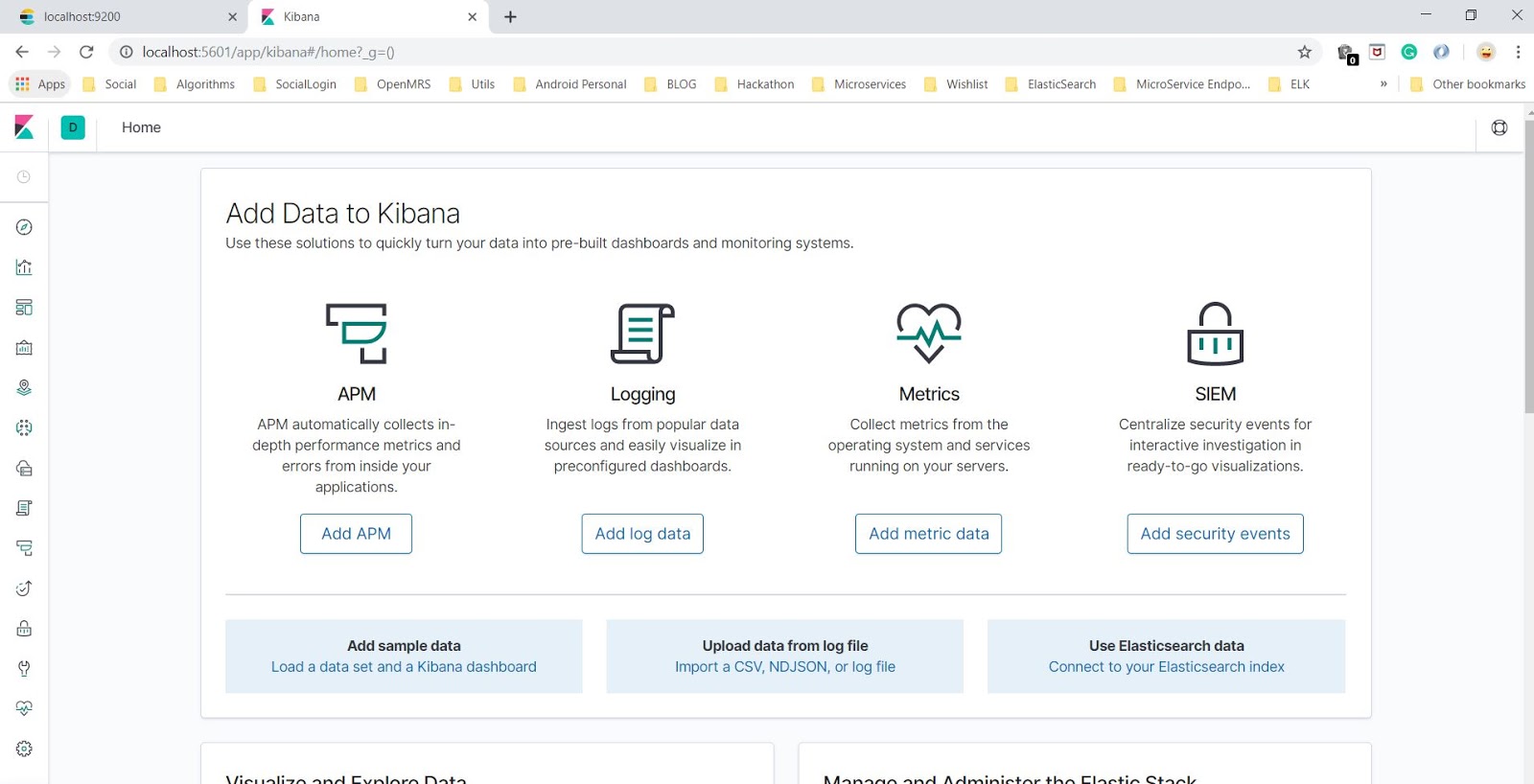Open Load a data set and a Kibana dashboard

point(404,667)
